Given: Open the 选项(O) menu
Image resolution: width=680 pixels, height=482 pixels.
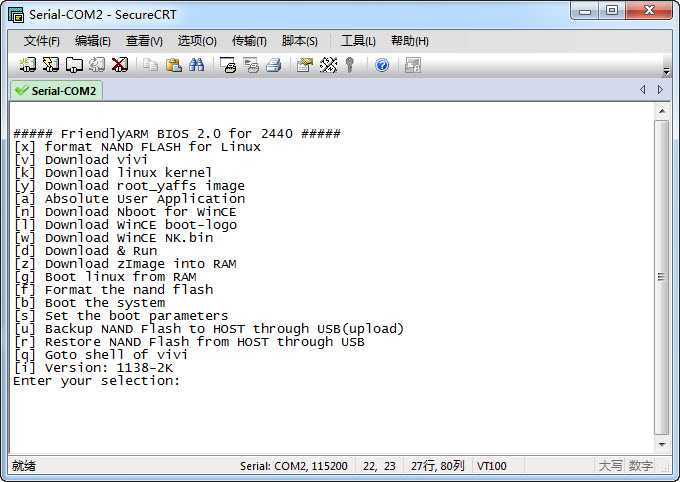Looking at the screenshot, I should pyautogui.click(x=197, y=41).
